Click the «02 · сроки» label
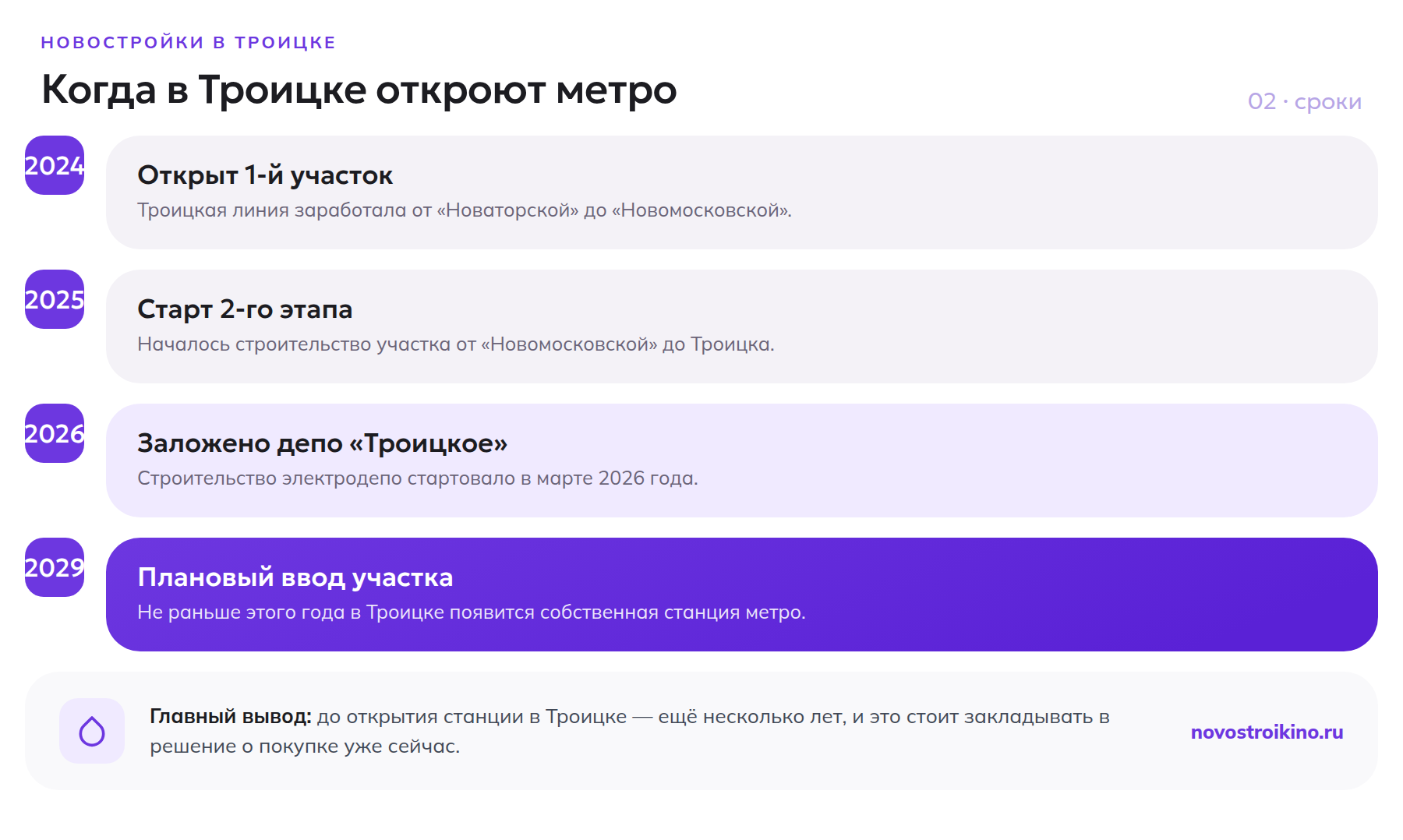 (x=1304, y=101)
